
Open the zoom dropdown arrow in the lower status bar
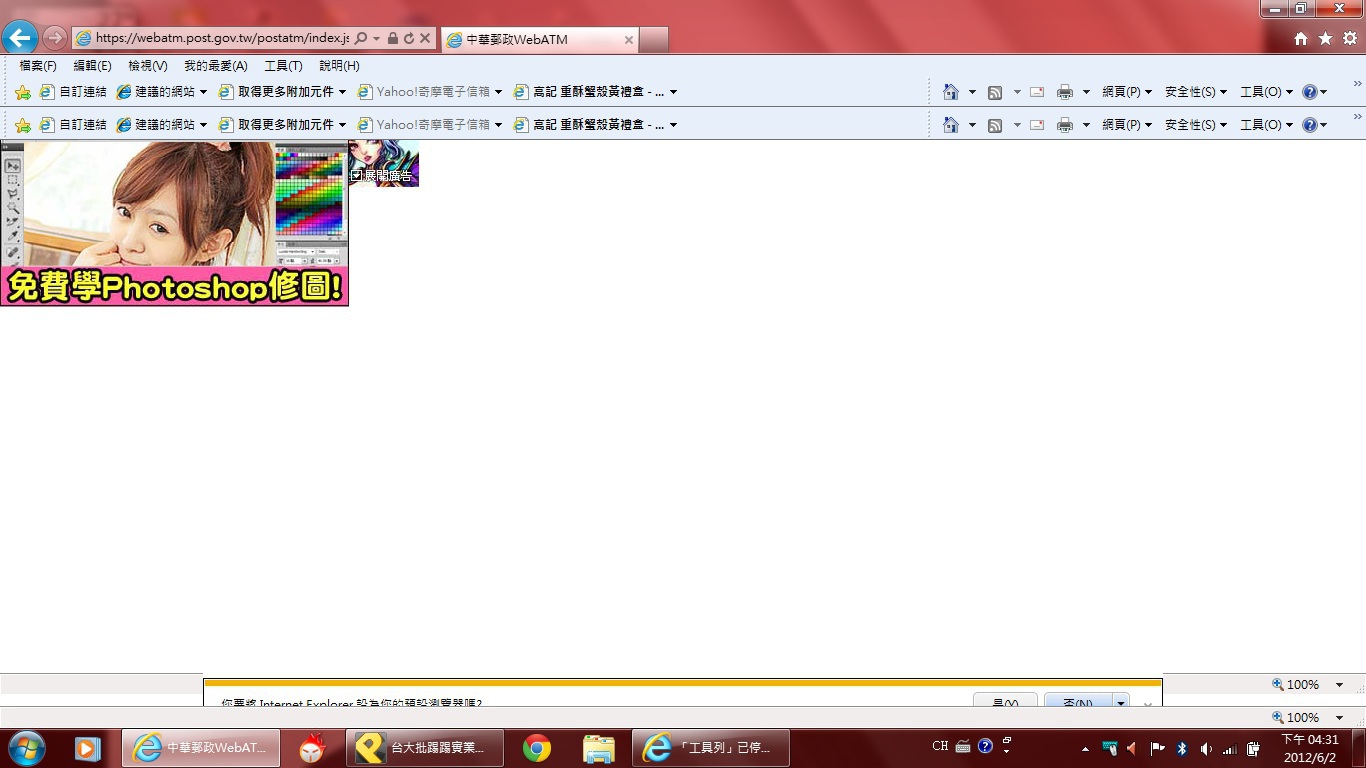click(1340, 718)
